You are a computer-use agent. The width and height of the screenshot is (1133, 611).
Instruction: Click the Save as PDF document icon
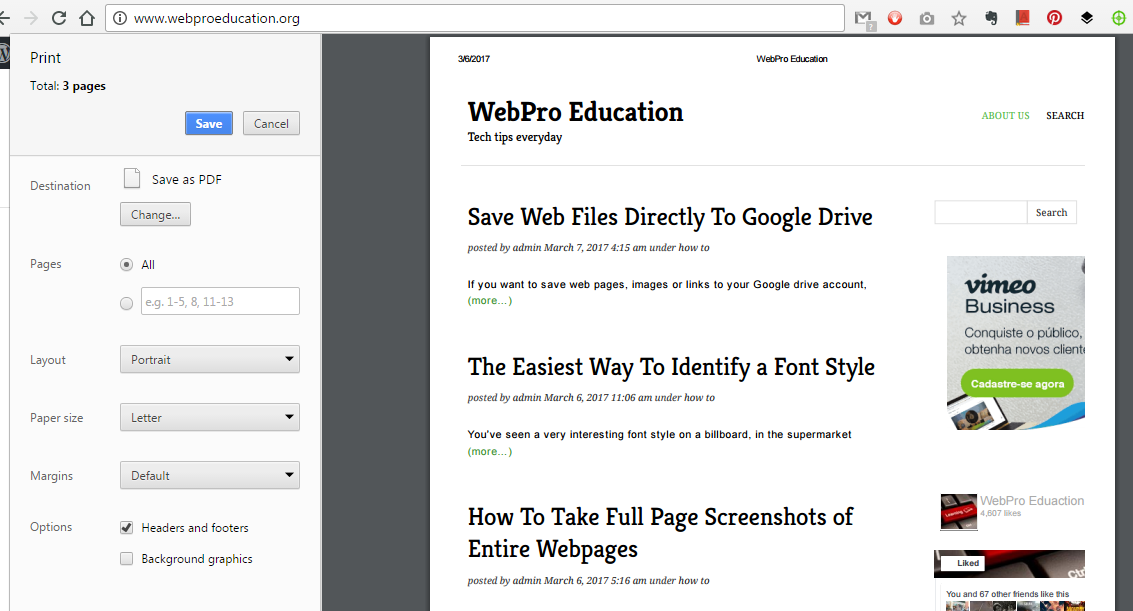tap(132, 178)
